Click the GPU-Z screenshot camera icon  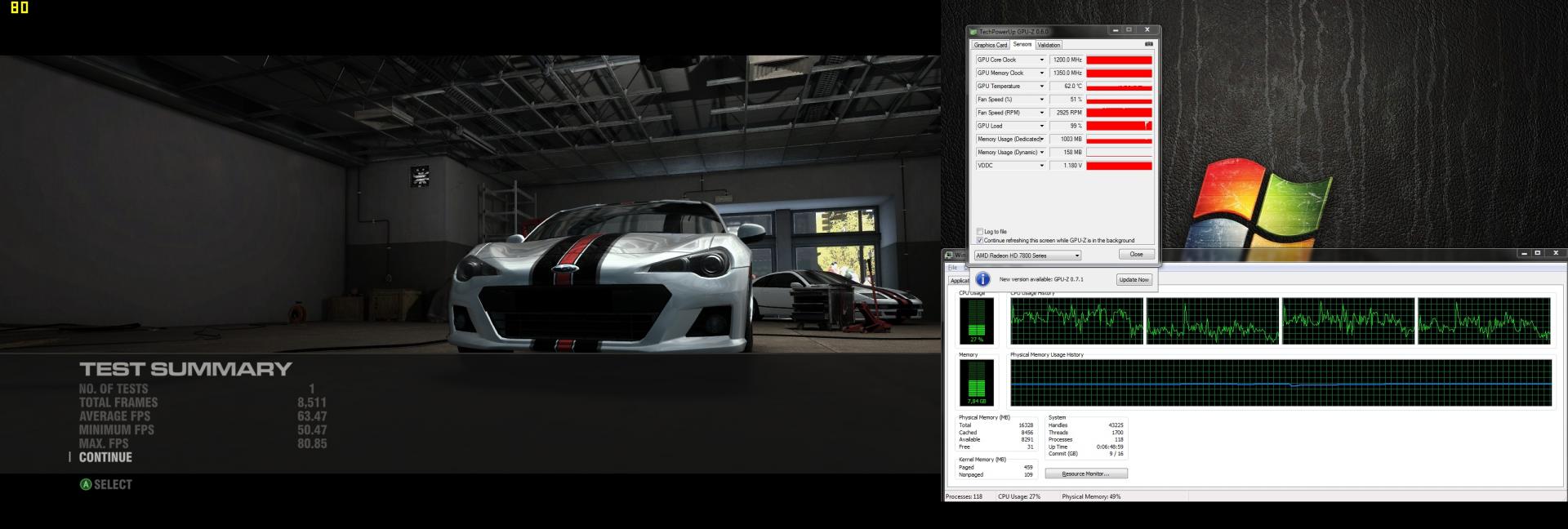point(1148,44)
